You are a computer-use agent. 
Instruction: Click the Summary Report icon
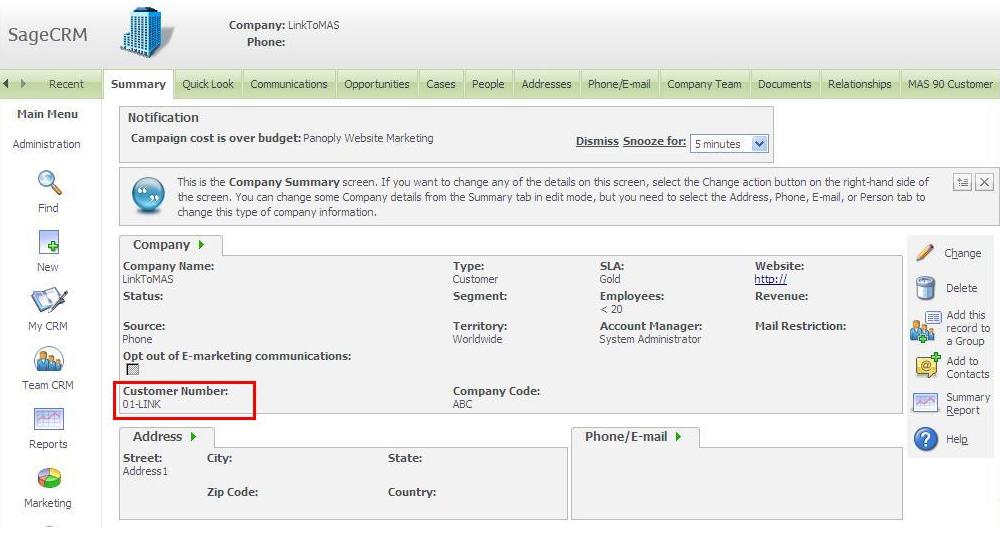[x=925, y=403]
